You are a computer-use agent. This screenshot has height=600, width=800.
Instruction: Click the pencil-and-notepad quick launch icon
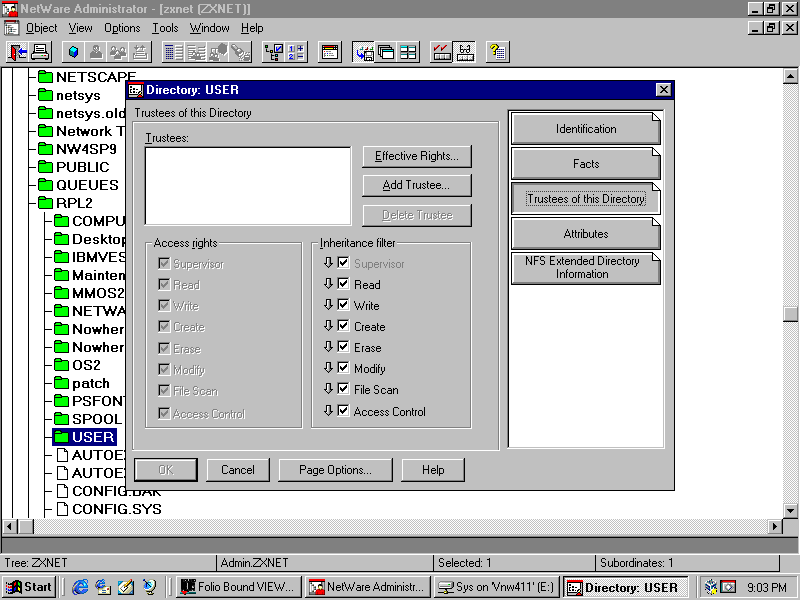coord(126,587)
